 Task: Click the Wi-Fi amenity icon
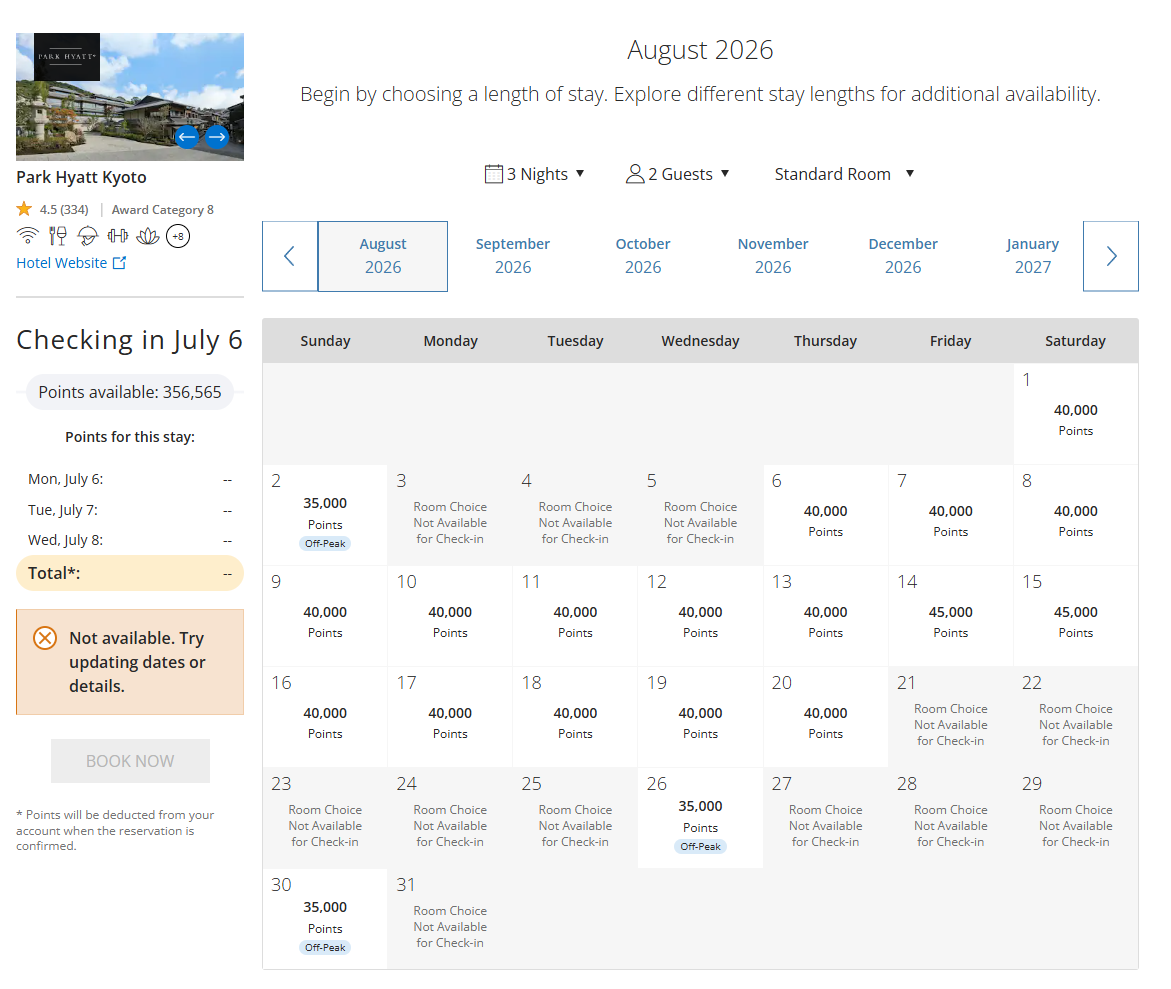28,236
